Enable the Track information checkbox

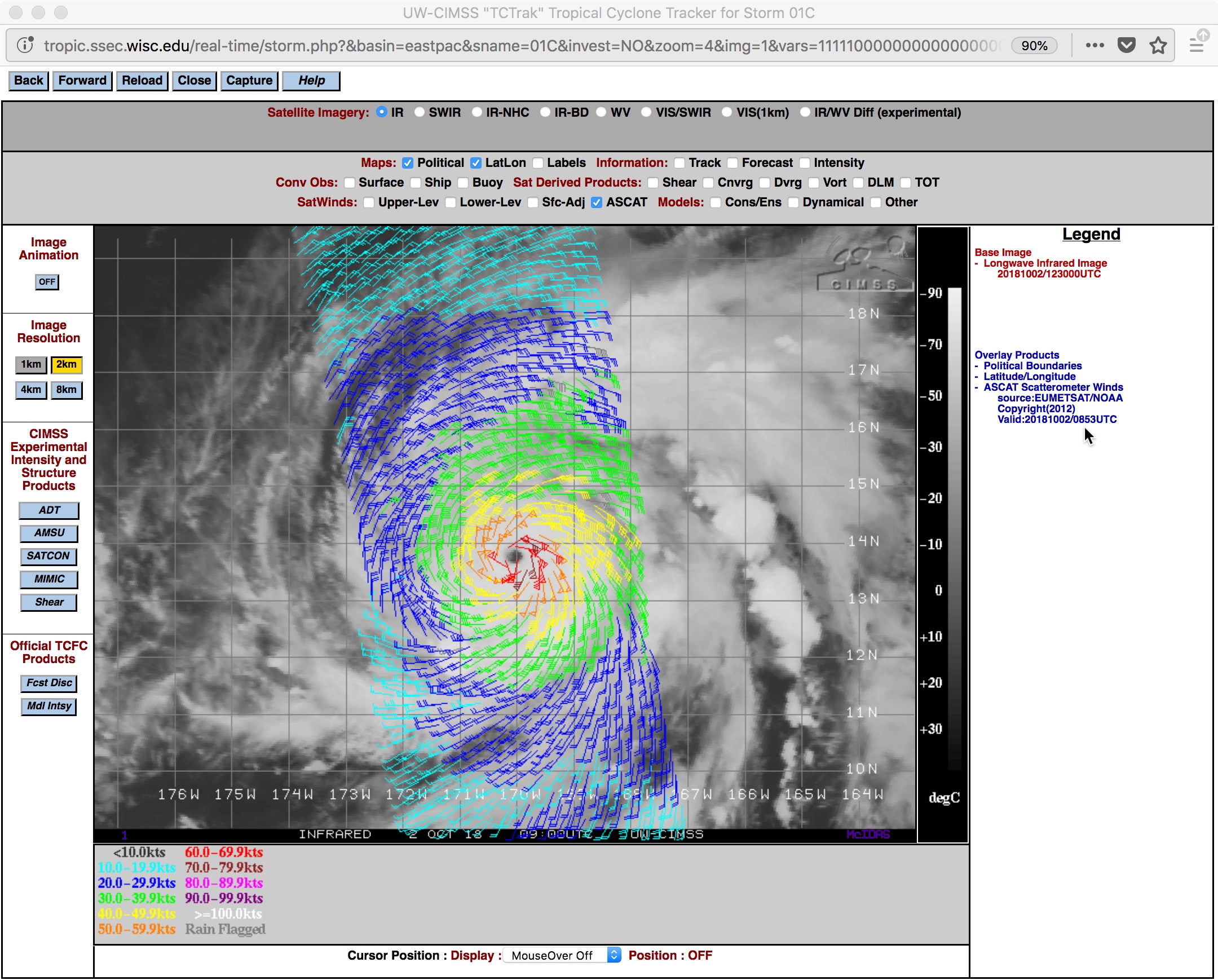679,163
